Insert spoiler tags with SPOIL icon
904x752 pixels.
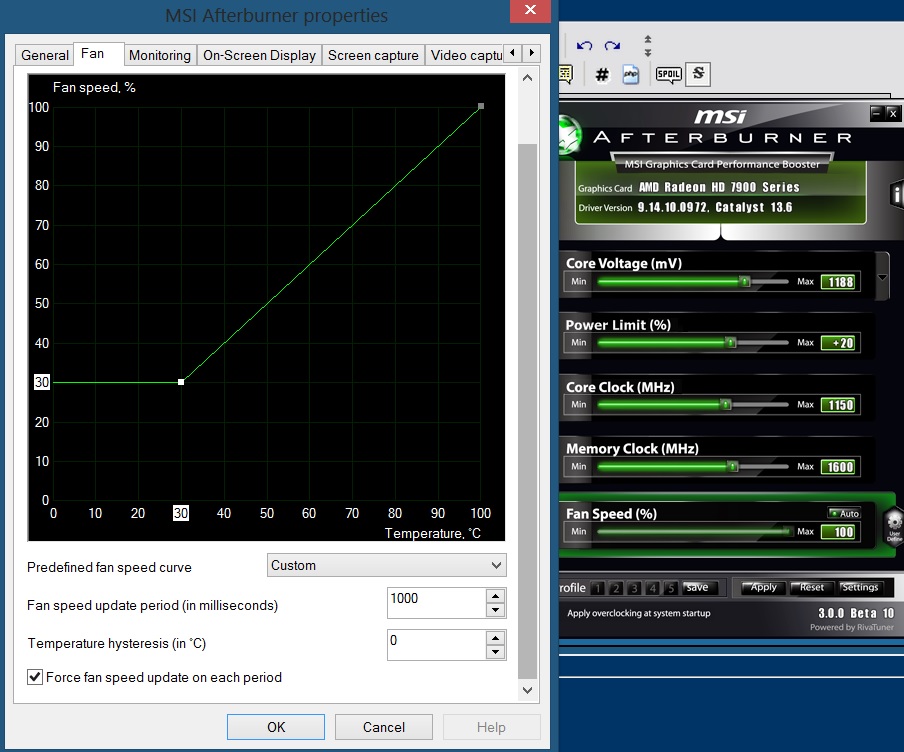tap(669, 74)
